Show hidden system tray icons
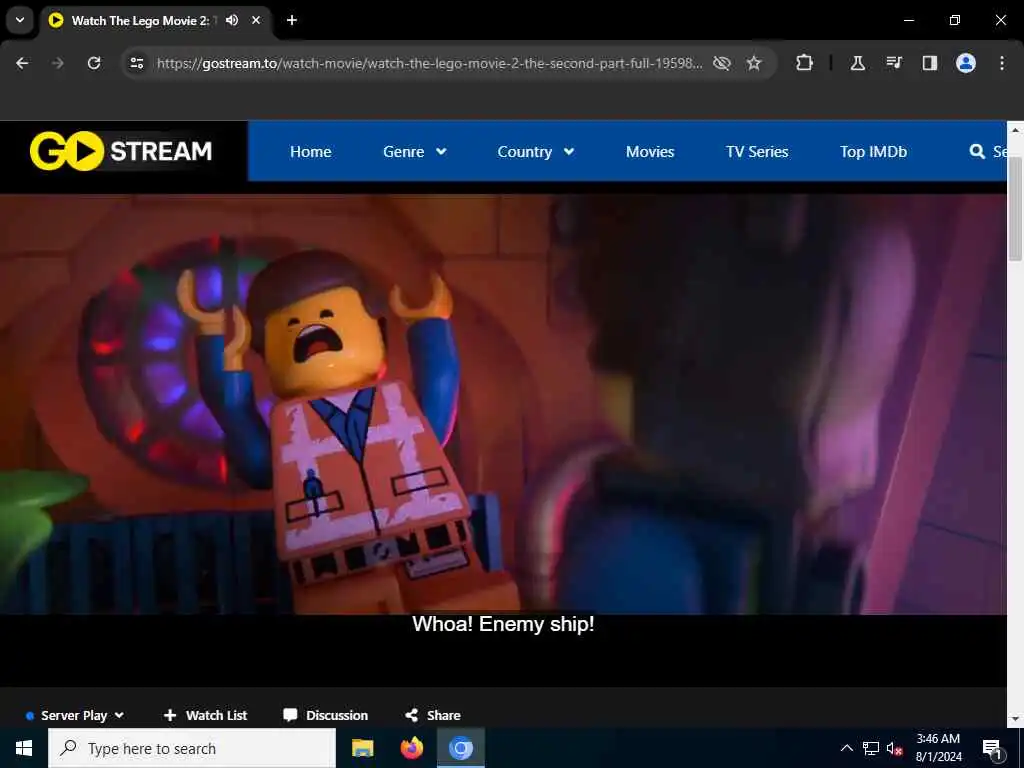The width and height of the screenshot is (1024, 768). tap(846, 748)
